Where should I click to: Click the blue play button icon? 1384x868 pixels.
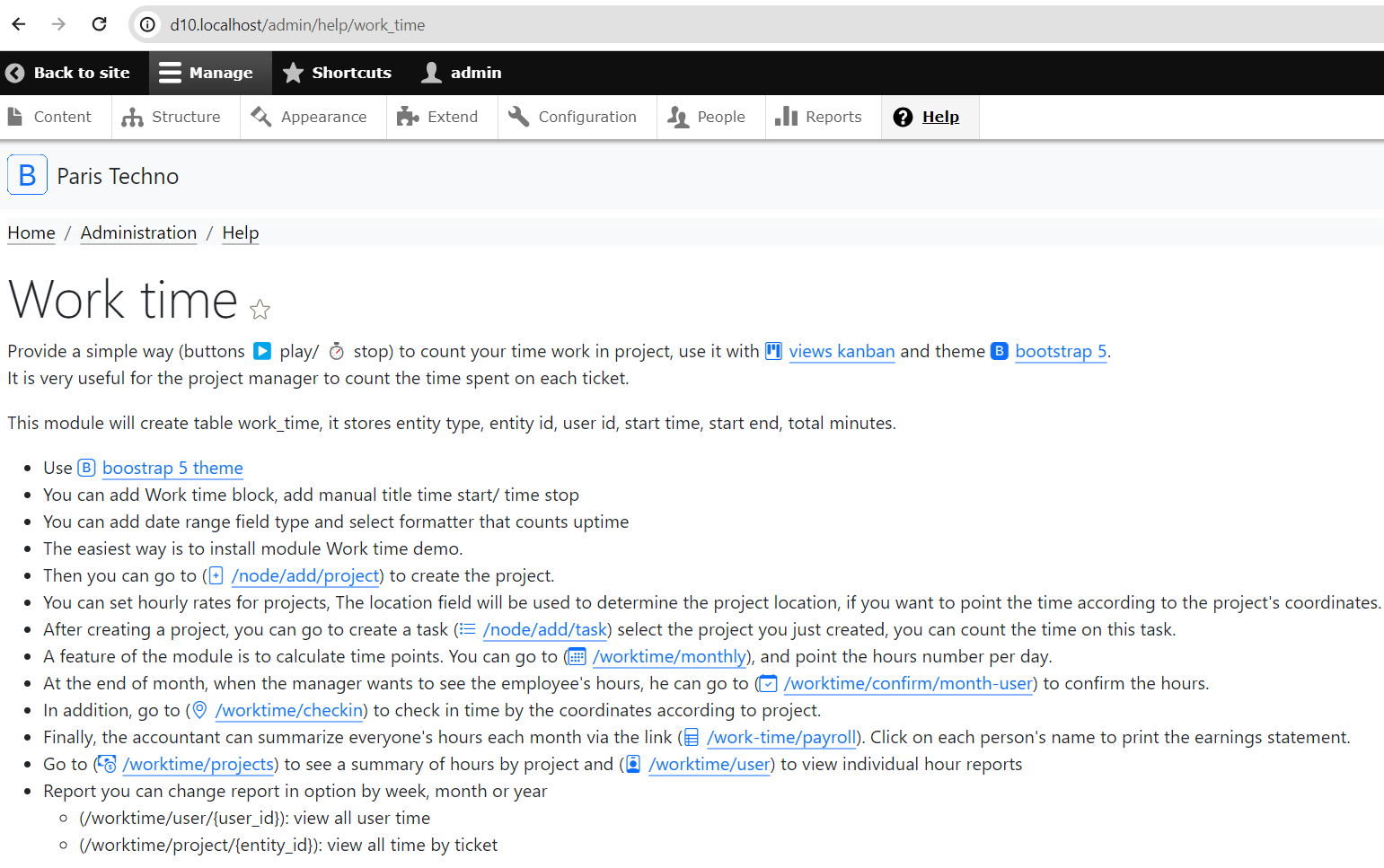[262, 351]
